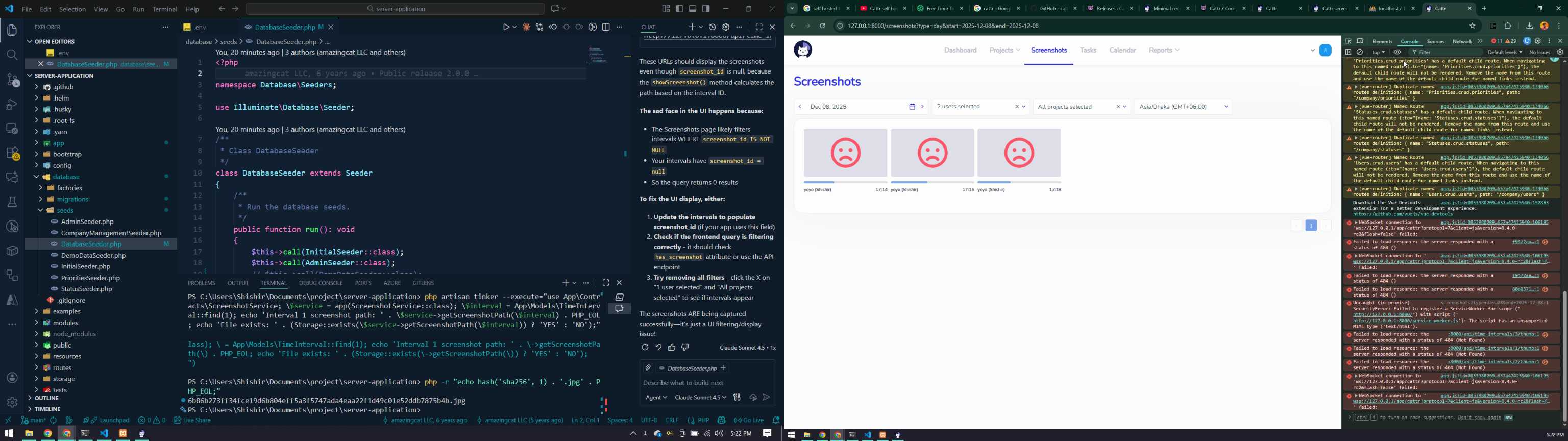Mark the chat response with thumbs up
The image size is (1568, 441).
(x=671, y=347)
